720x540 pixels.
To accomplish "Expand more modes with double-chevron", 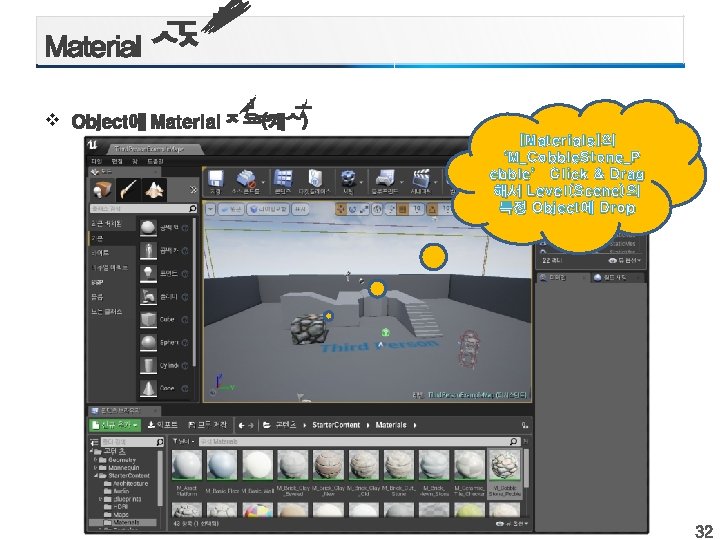I will (x=193, y=190).
